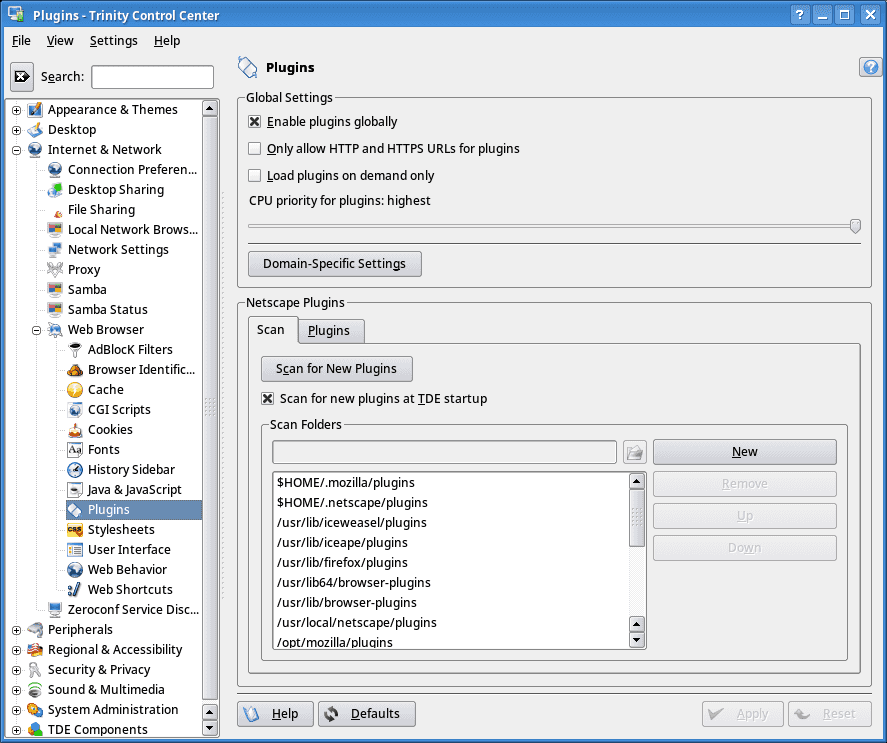Image resolution: width=887 pixels, height=743 pixels.
Task: Click the Samba icon
Action: [x=55, y=289]
